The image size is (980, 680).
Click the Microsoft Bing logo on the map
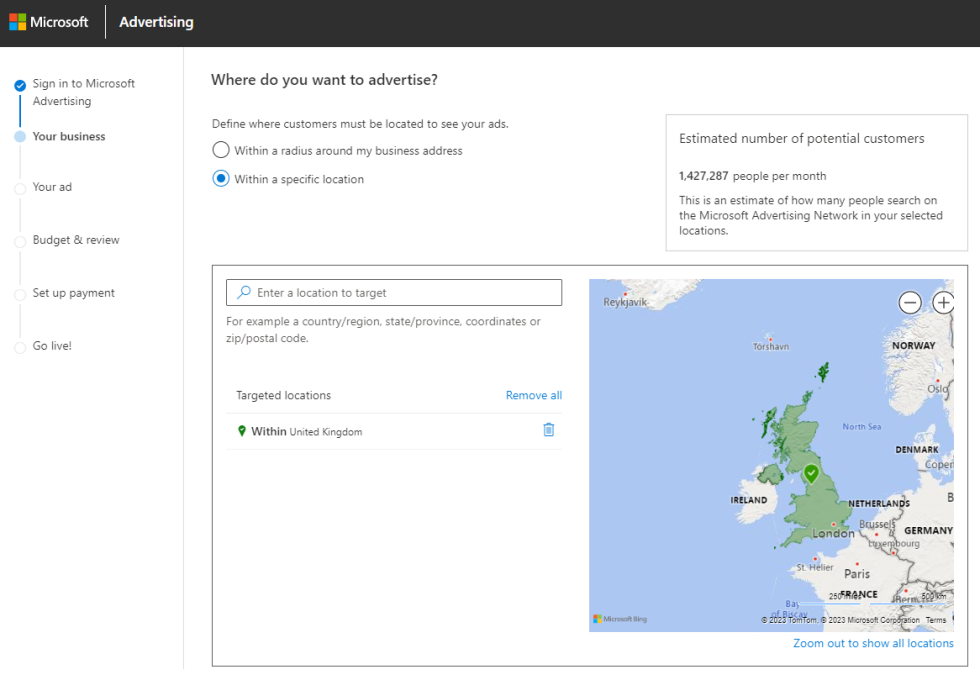point(622,620)
